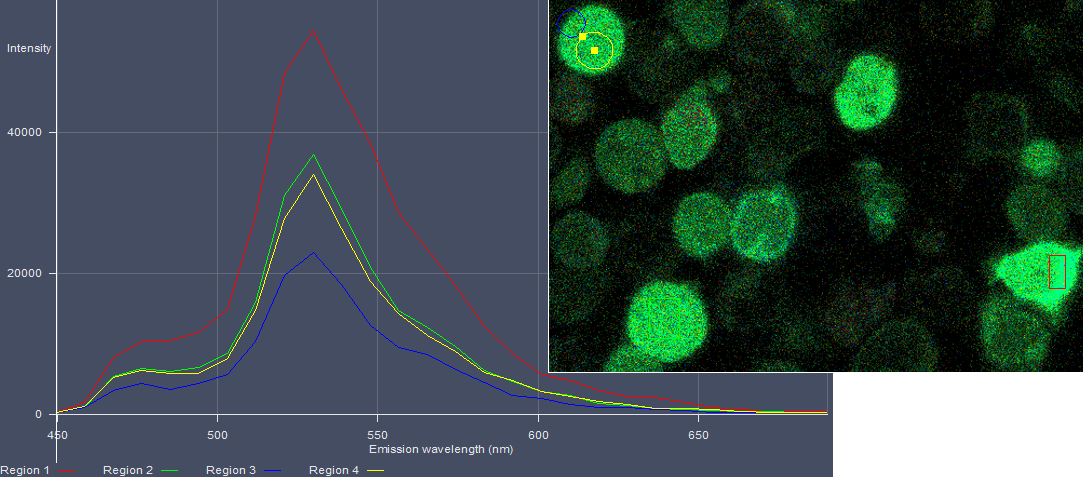Click the green line next to Region 2
Screen dimensions: 1083x477
coord(170,470)
